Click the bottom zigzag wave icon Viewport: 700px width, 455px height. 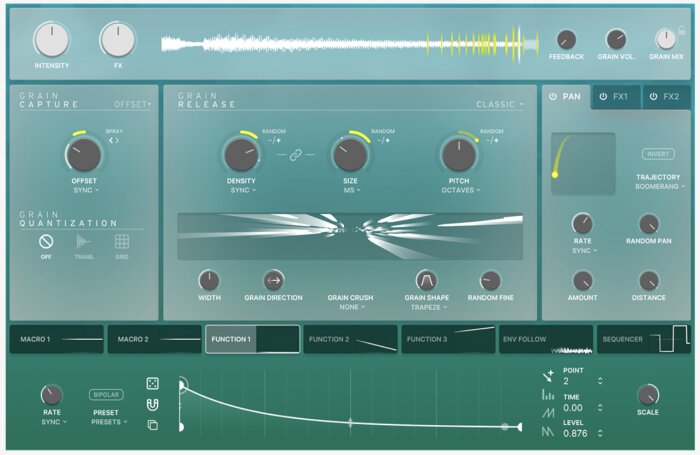point(548,432)
